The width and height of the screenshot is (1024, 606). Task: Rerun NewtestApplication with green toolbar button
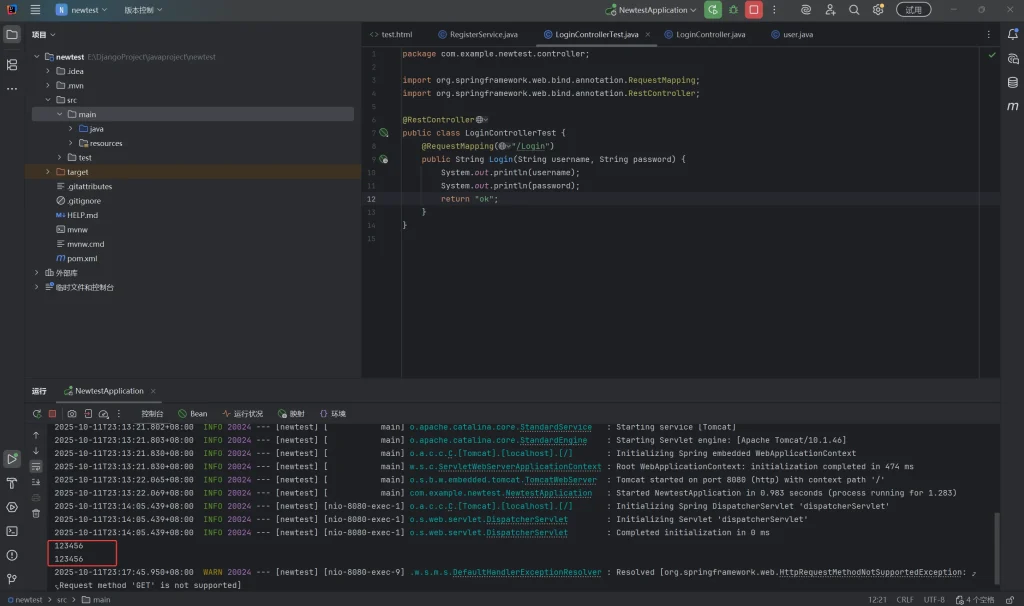(712, 10)
